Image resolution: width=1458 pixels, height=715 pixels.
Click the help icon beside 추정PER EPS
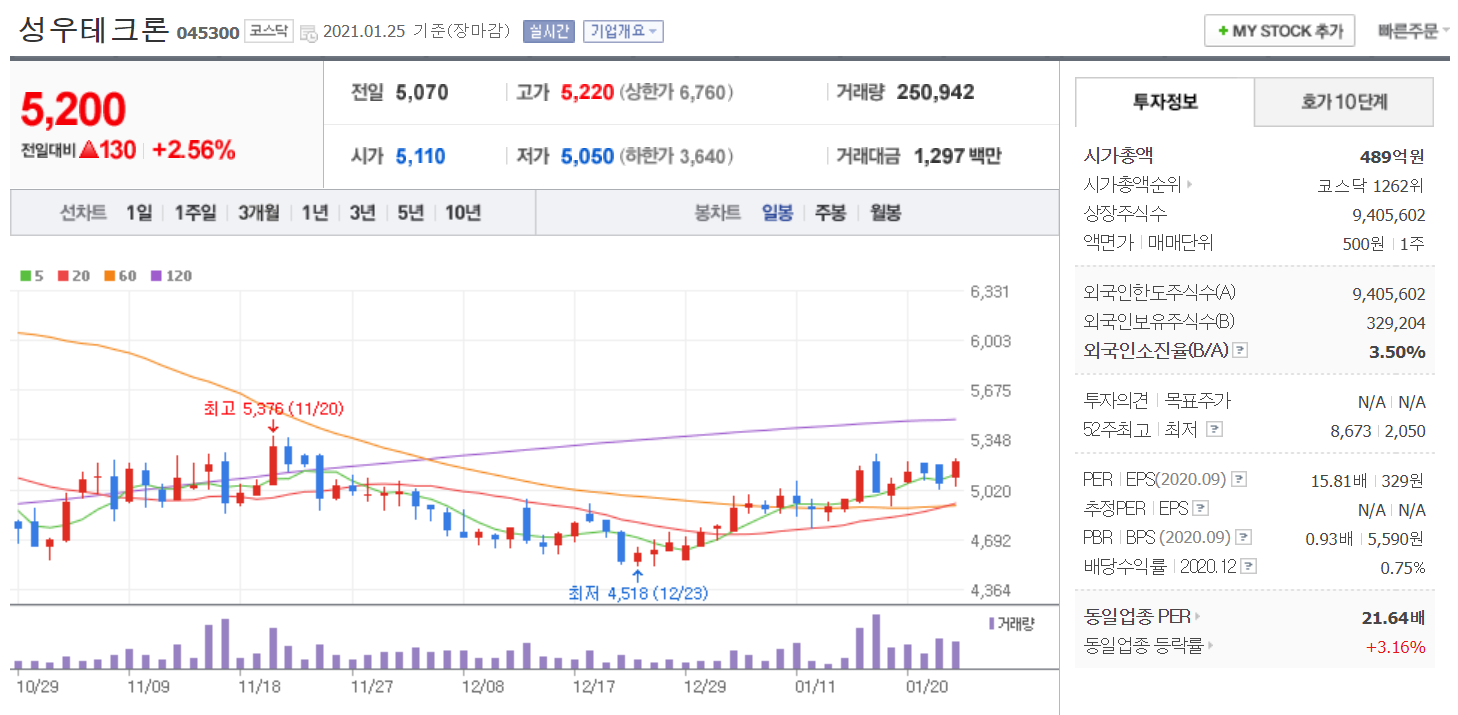pyautogui.click(x=1201, y=509)
